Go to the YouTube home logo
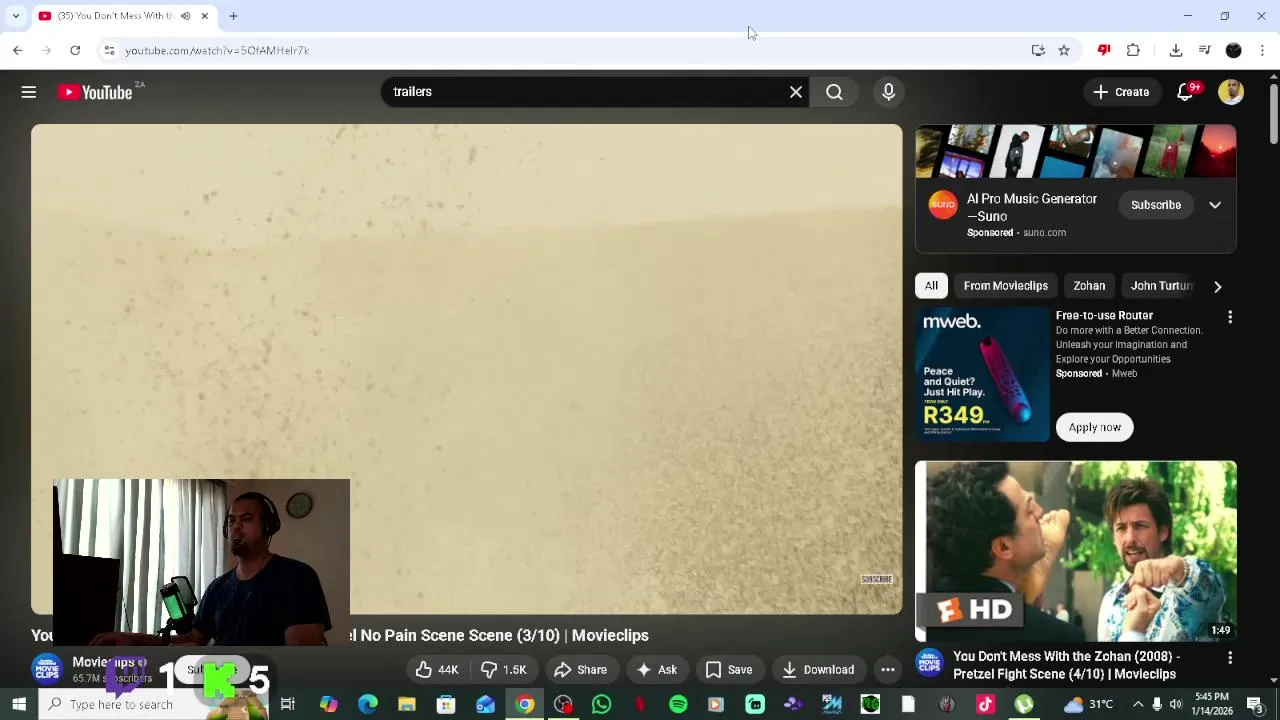1280x720 pixels. (x=95, y=92)
